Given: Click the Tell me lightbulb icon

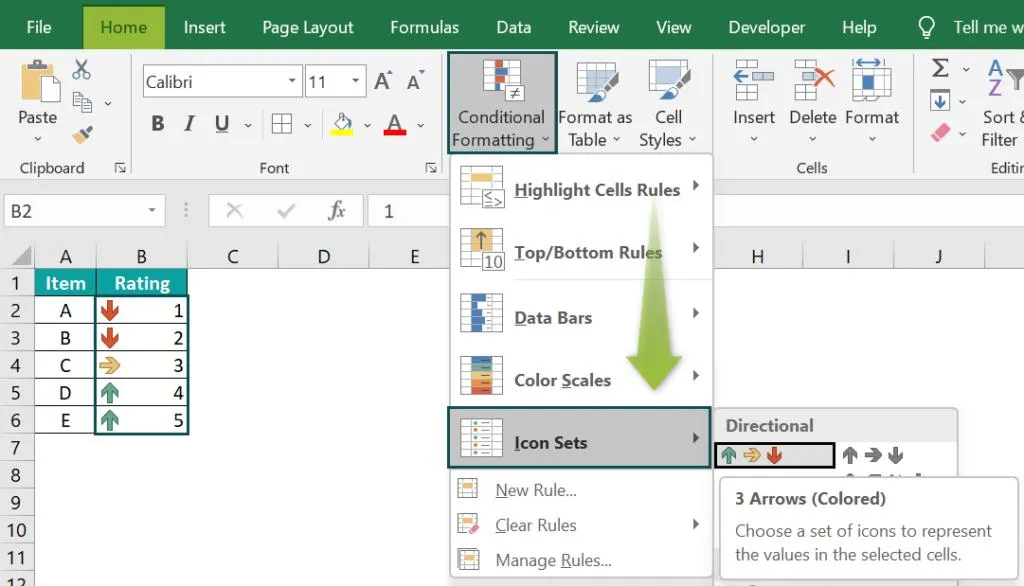Looking at the screenshot, I should (x=926, y=27).
